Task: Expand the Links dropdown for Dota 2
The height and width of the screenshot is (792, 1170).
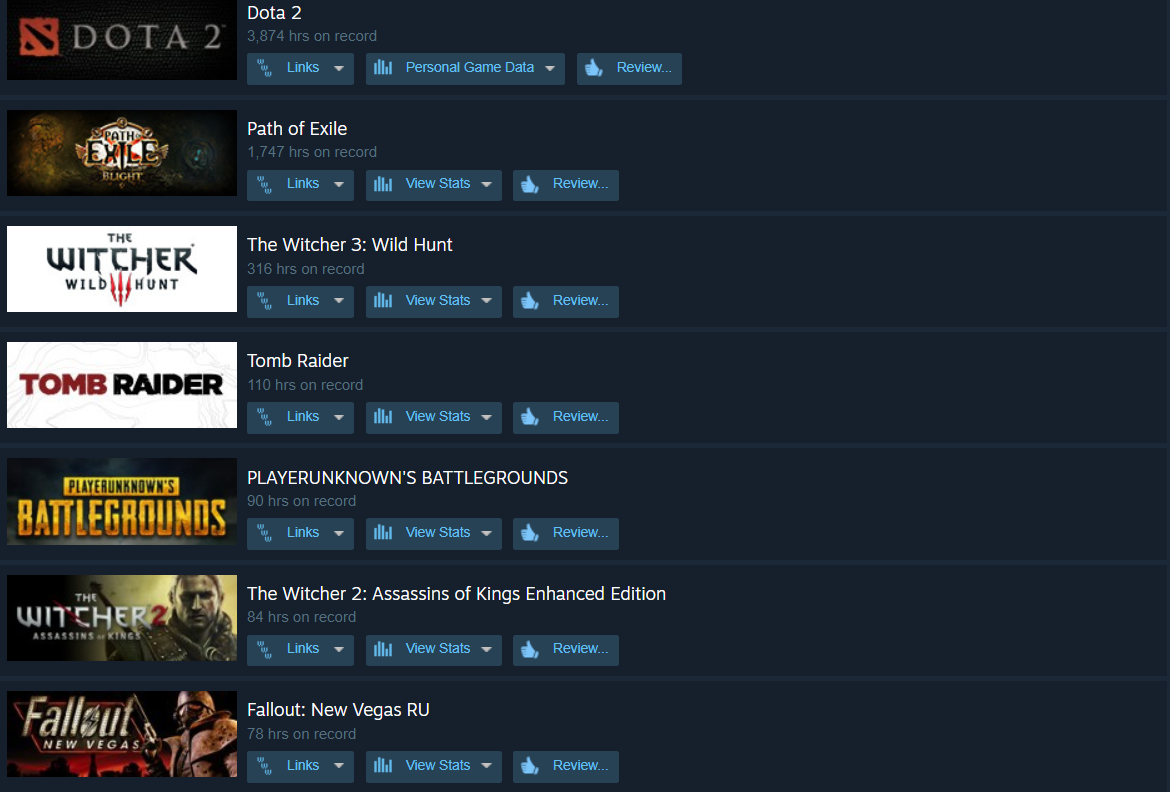Action: (x=339, y=69)
